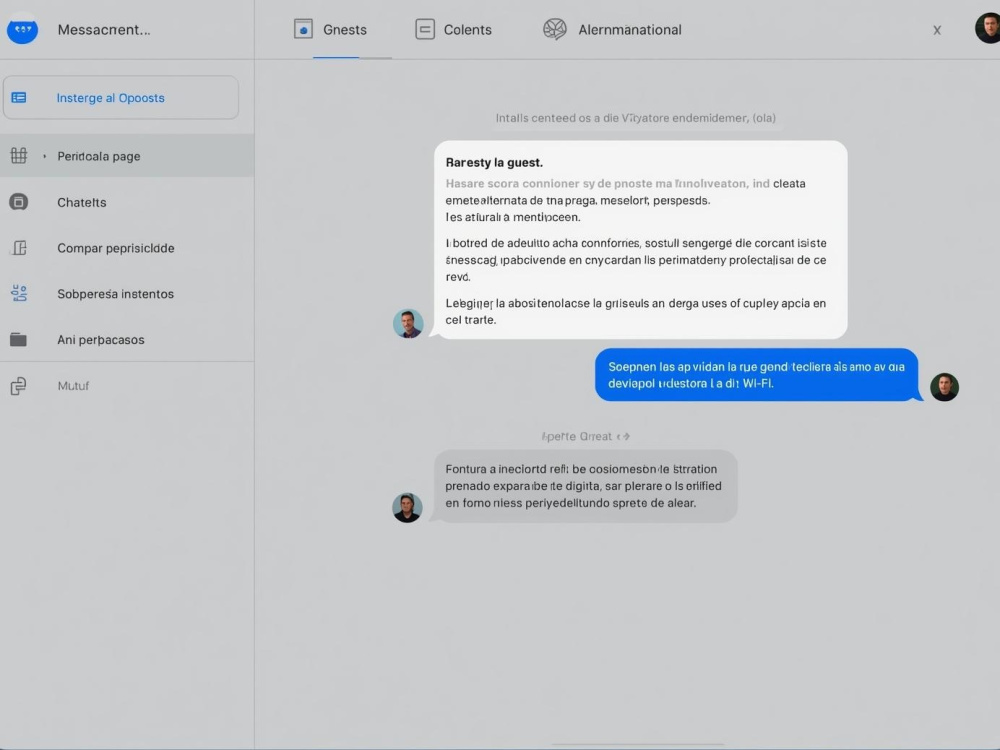The height and width of the screenshot is (750, 1000).
Task: Click the Aperte Qrreat label
Action: [x=577, y=436]
